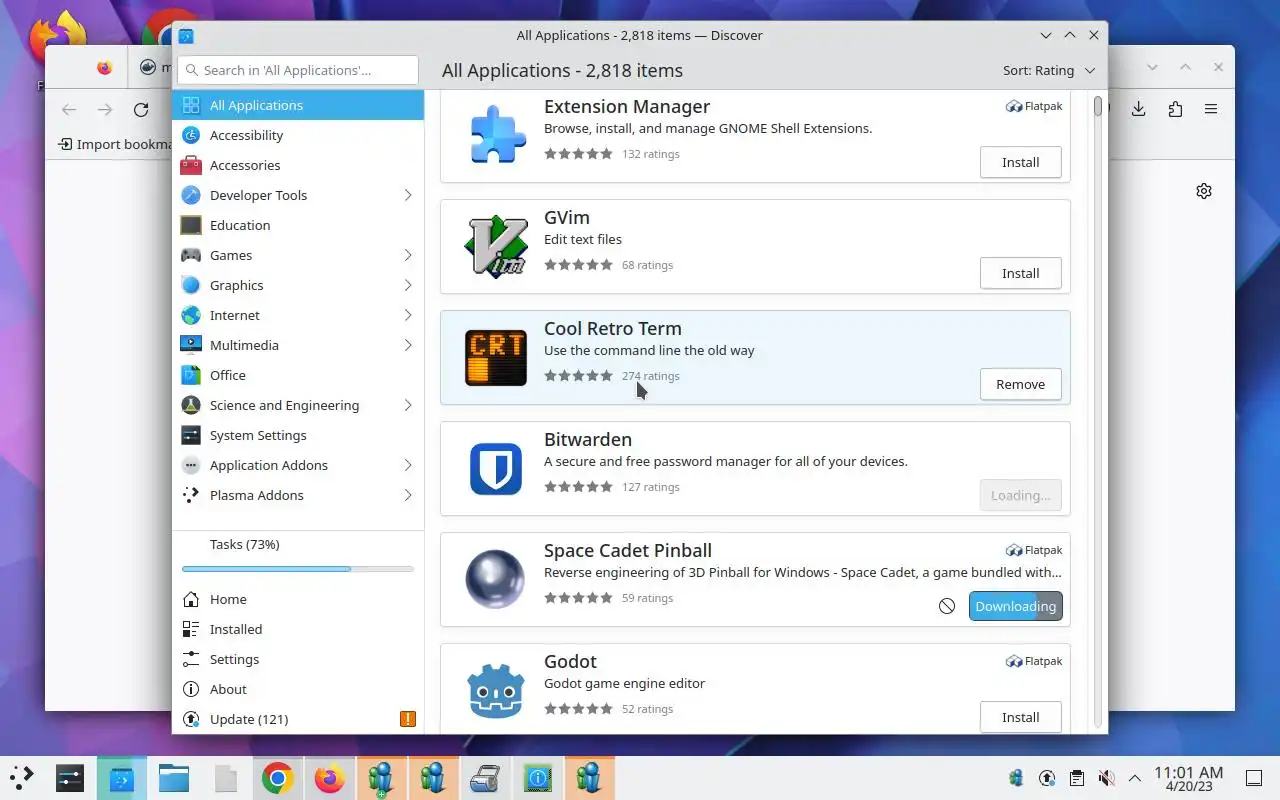Select All Applications category
Viewport: 1280px width, 800px height.
(298, 105)
